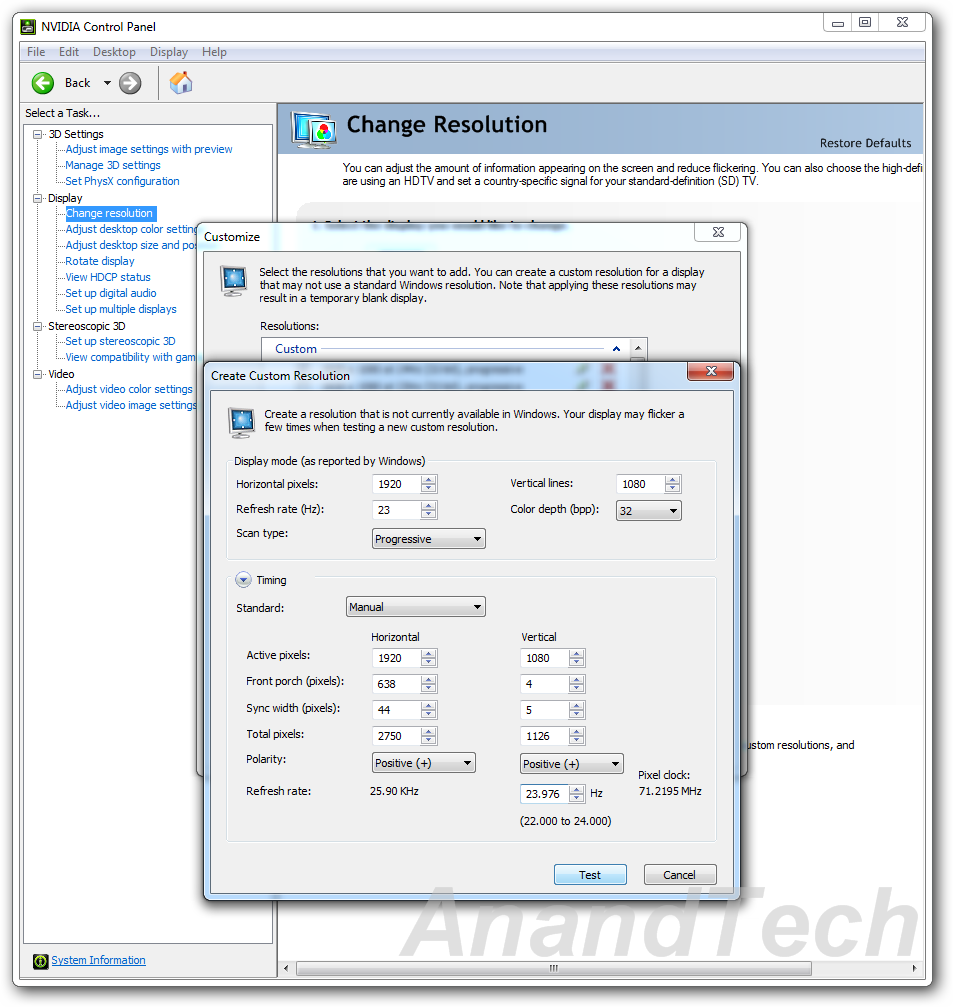Open the Back history dropdown arrow

pyautogui.click(x=107, y=83)
